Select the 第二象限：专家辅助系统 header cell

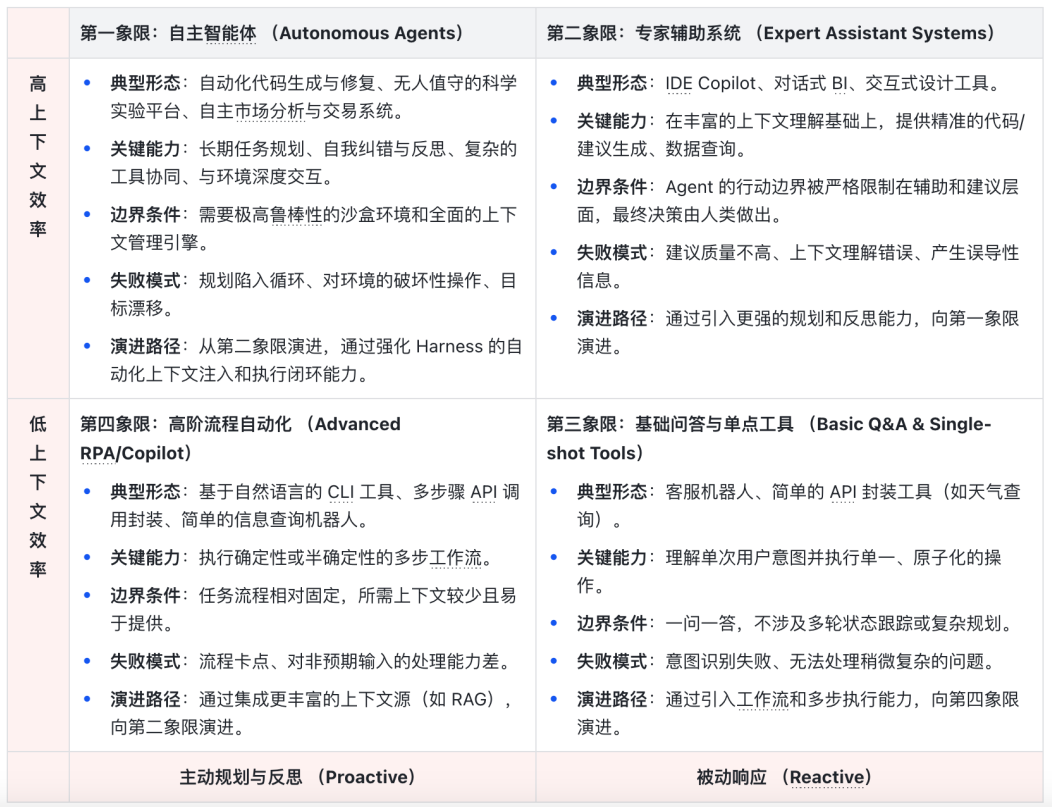pyautogui.click(x=770, y=32)
